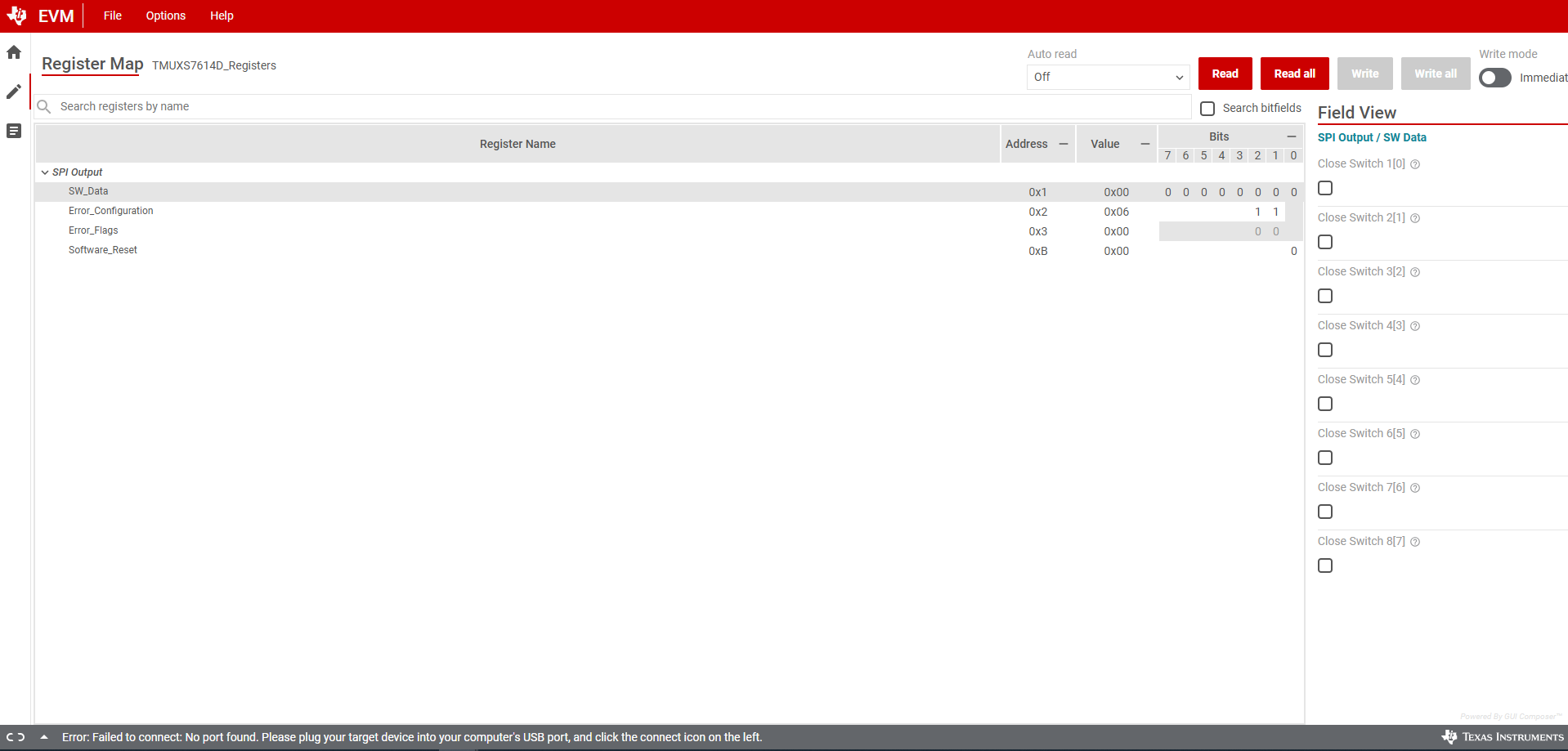The width and height of the screenshot is (1568, 751).
Task: Click the connect link icon in status bar
Action: [16, 737]
